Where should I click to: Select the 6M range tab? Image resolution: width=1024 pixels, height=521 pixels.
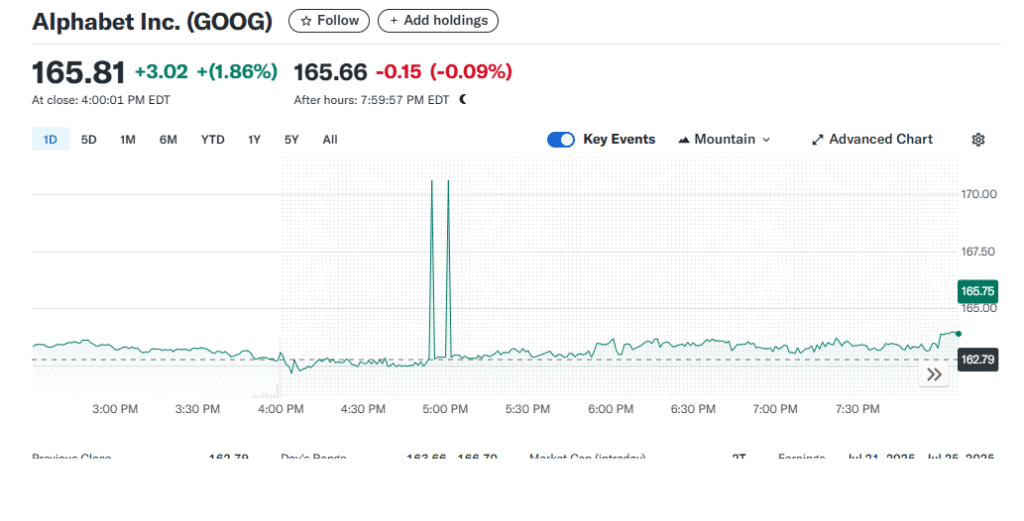tap(168, 140)
